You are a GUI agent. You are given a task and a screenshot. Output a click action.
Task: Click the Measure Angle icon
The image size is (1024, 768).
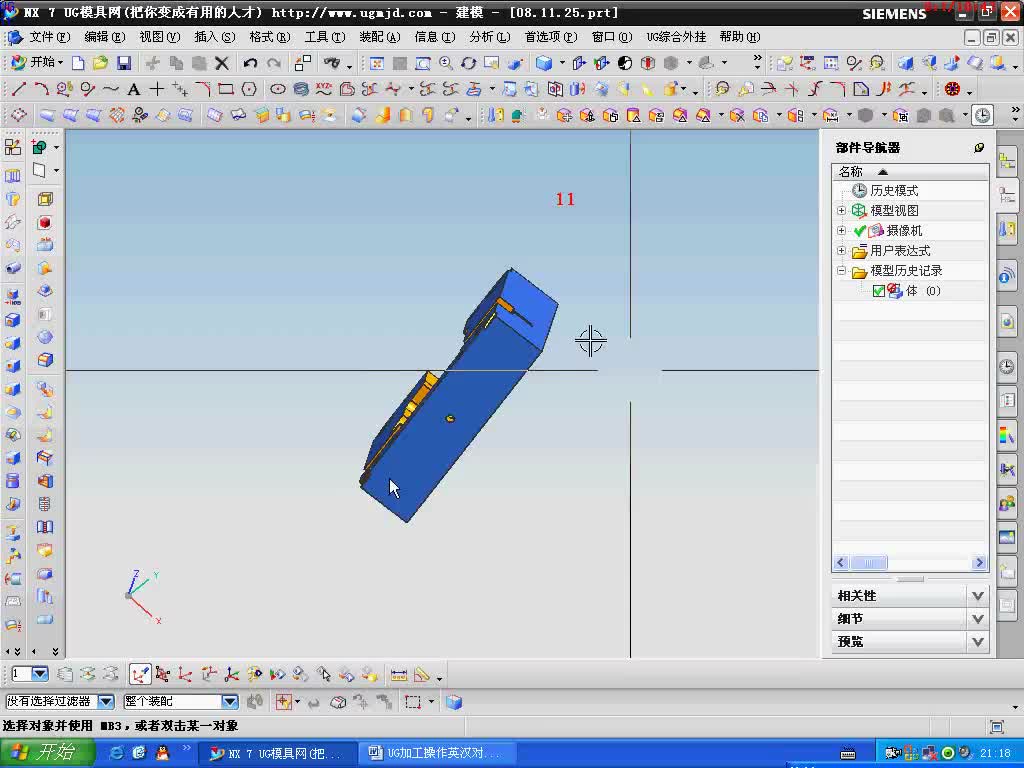[x=422, y=675]
